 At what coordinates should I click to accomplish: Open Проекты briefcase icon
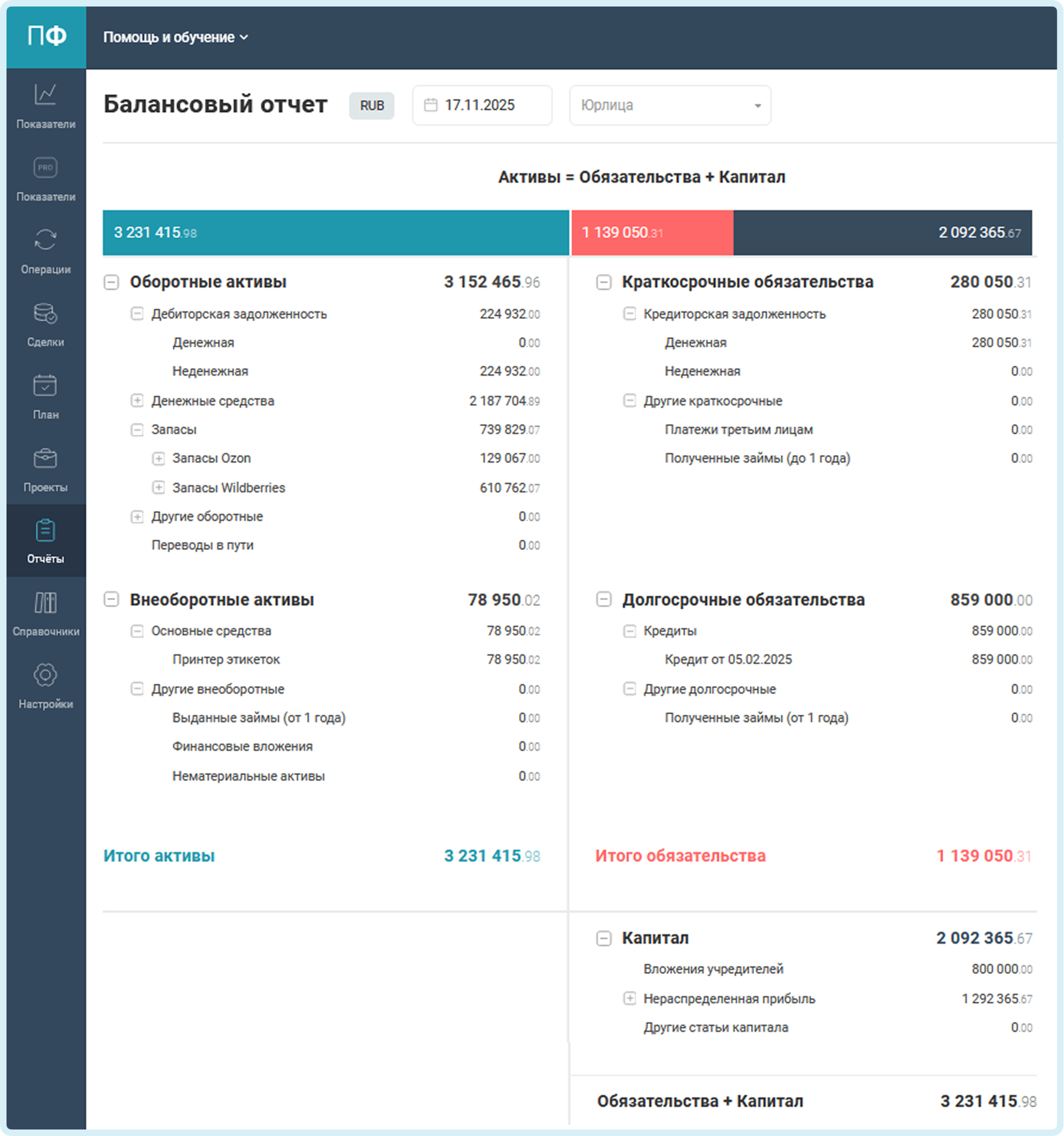coord(46,459)
